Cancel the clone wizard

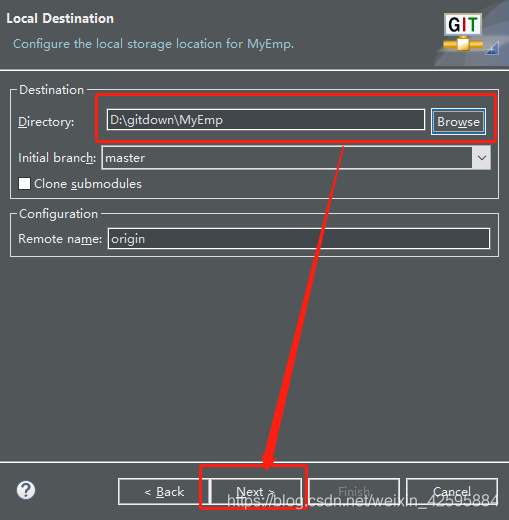click(452, 492)
